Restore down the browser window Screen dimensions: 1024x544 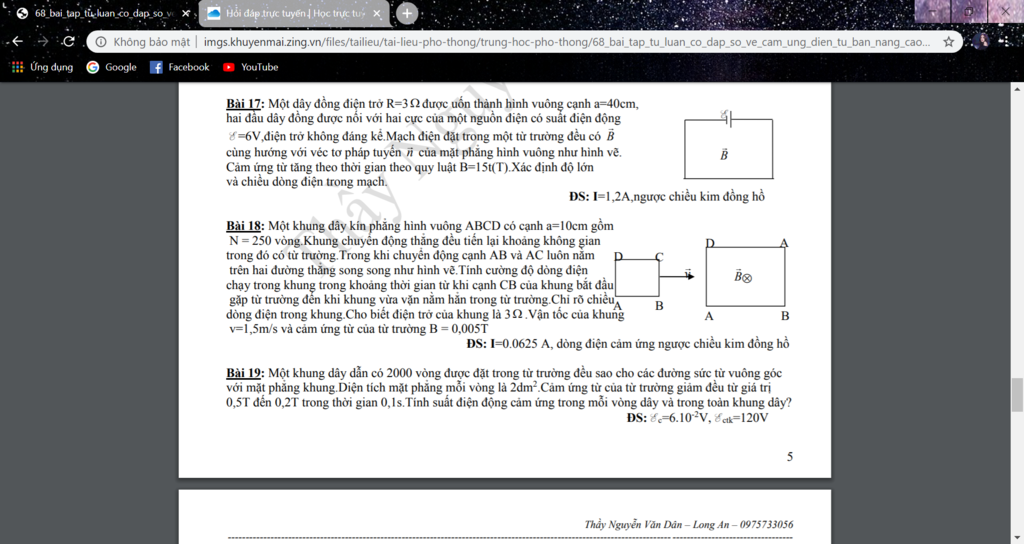click(969, 12)
